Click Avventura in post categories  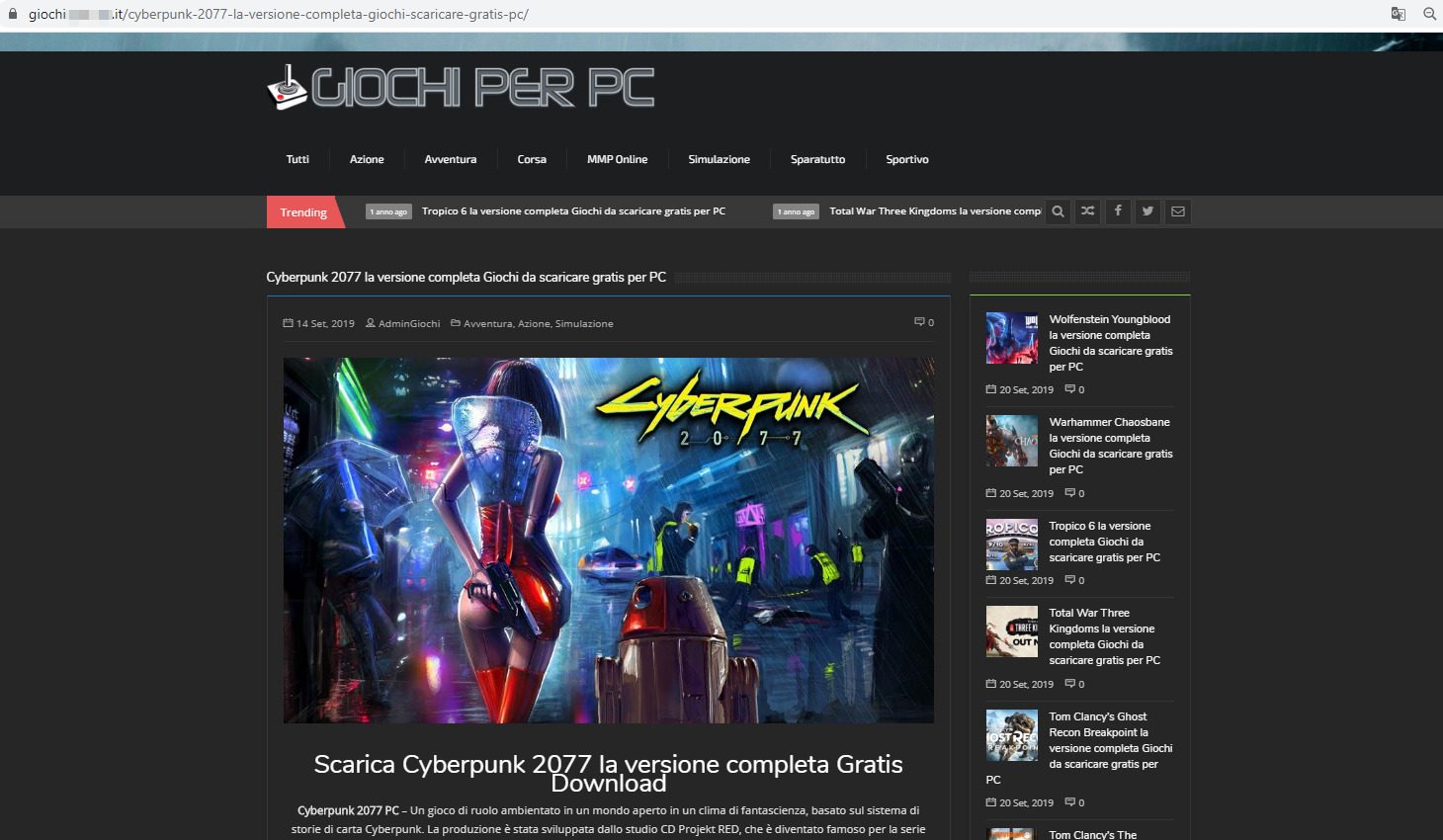coord(487,323)
